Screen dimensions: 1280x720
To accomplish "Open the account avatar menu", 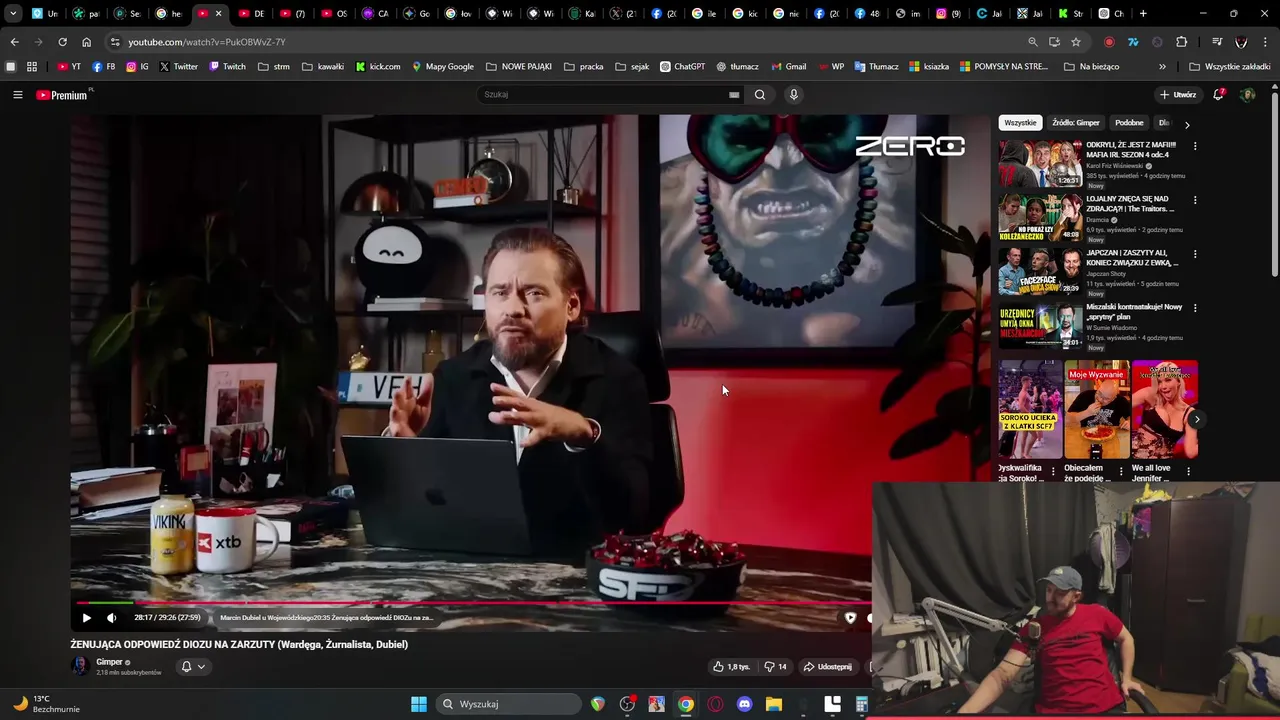I will [1247, 95].
